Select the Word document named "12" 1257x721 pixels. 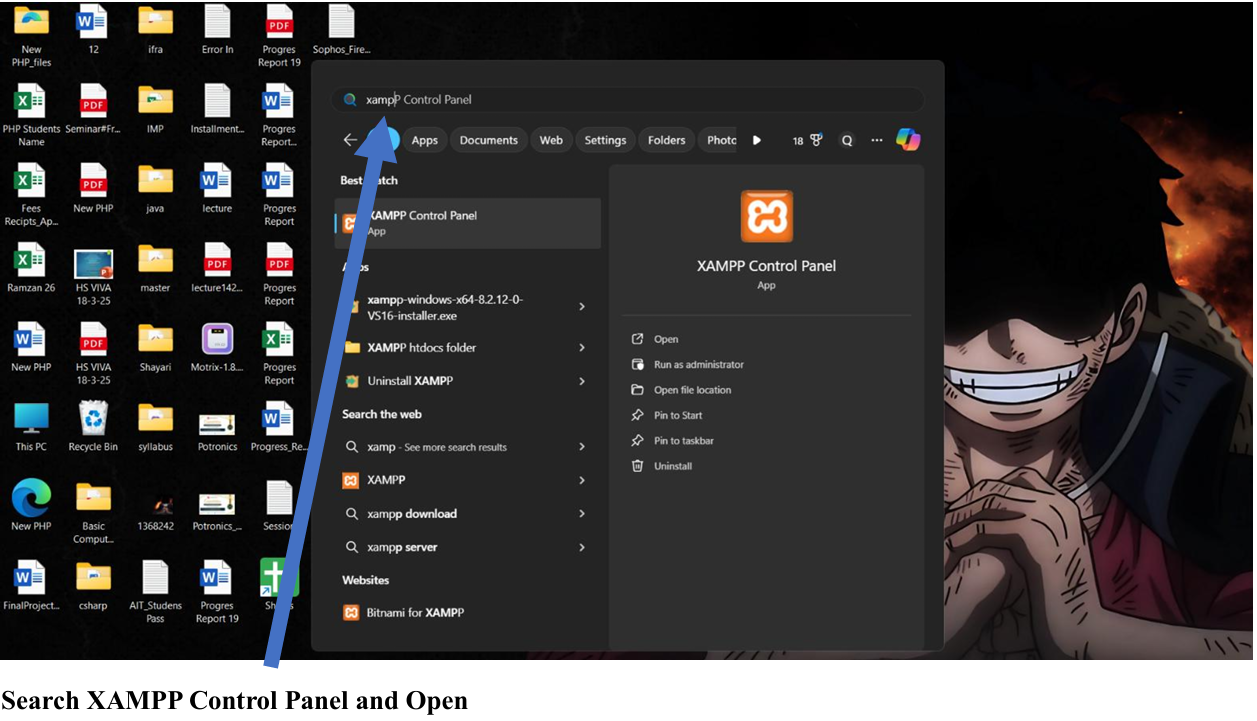[93, 30]
